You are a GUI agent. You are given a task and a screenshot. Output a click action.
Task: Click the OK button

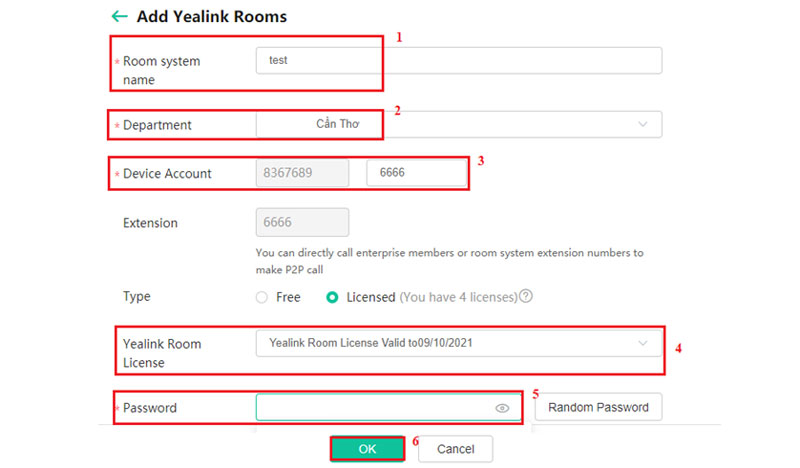click(367, 449)
